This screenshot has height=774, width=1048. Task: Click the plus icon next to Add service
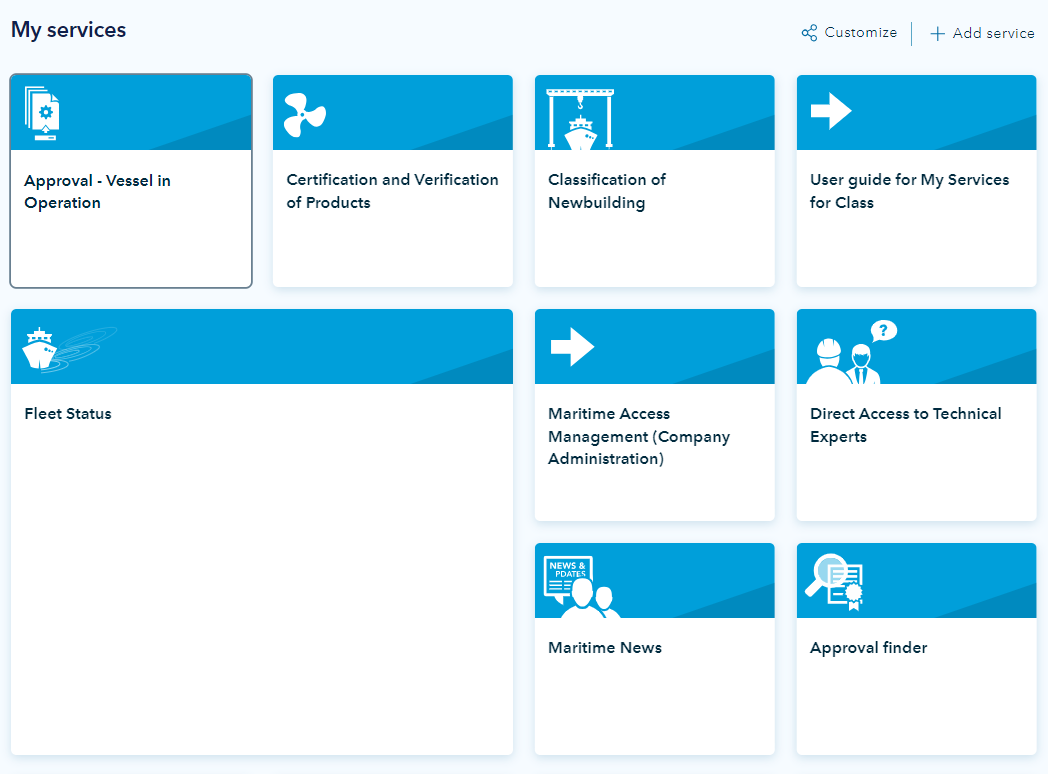point(937,33)
